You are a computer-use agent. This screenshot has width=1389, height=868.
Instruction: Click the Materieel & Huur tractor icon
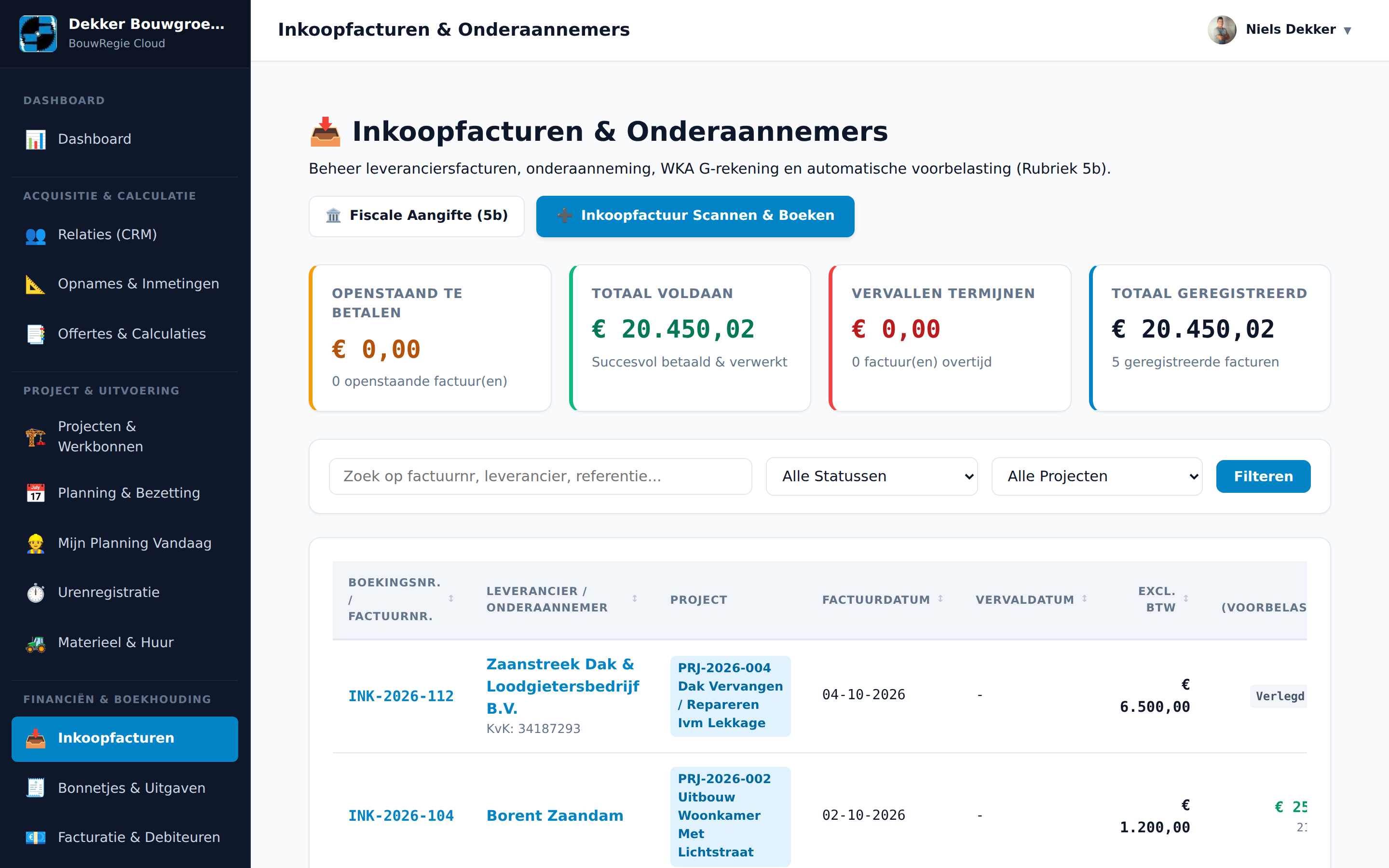(36, 643)
